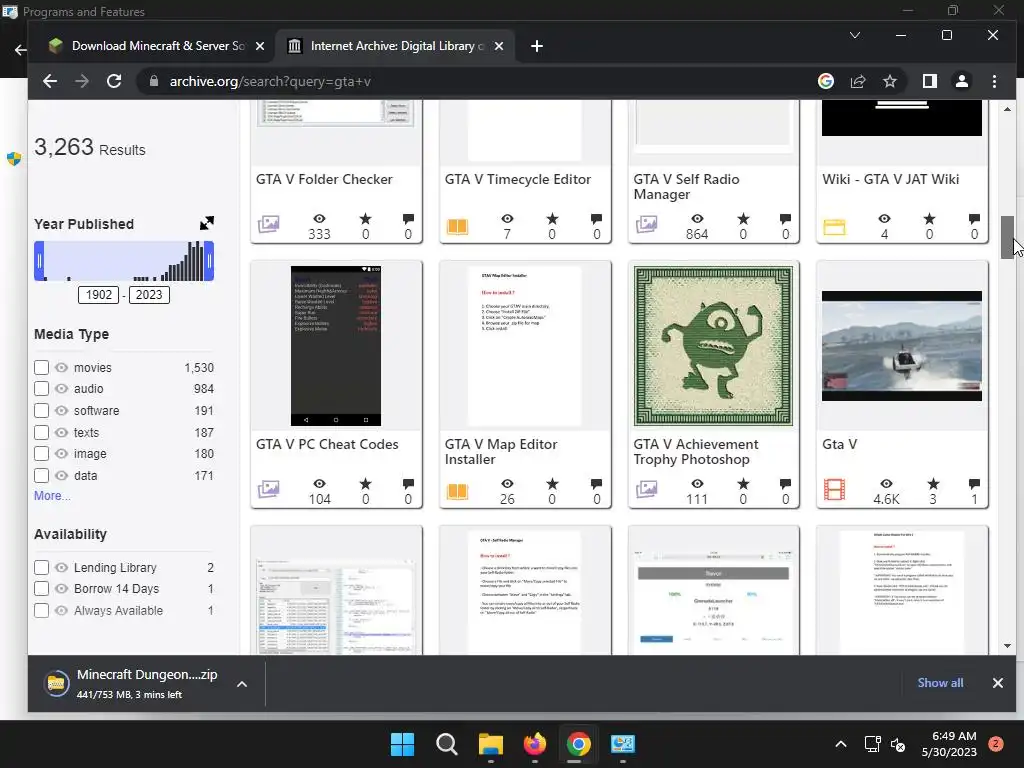This screenshot has height=768, width=1024.
Task: Click the texts book icon on GTA V Map Editor Installer
Action: coord(457,490)
